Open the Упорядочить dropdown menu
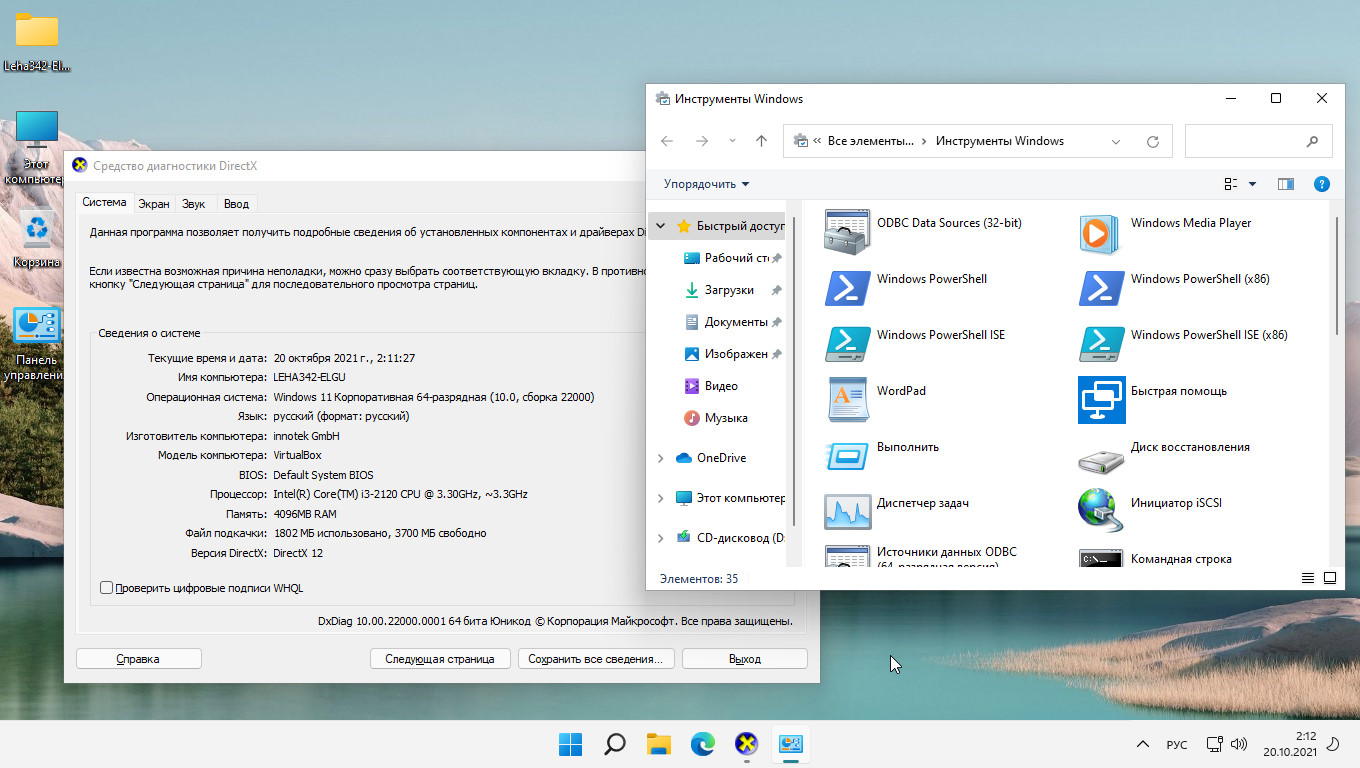Image resolution: width=1360 pixels, height=768 pixels. pos(706,184)
